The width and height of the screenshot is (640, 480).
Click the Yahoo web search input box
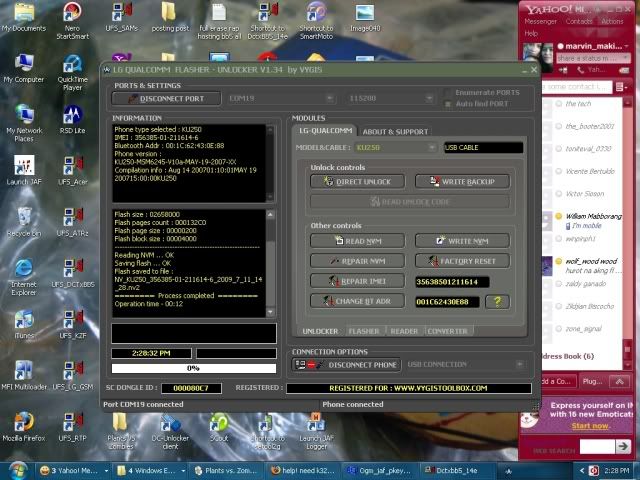[x=597, y=447]
